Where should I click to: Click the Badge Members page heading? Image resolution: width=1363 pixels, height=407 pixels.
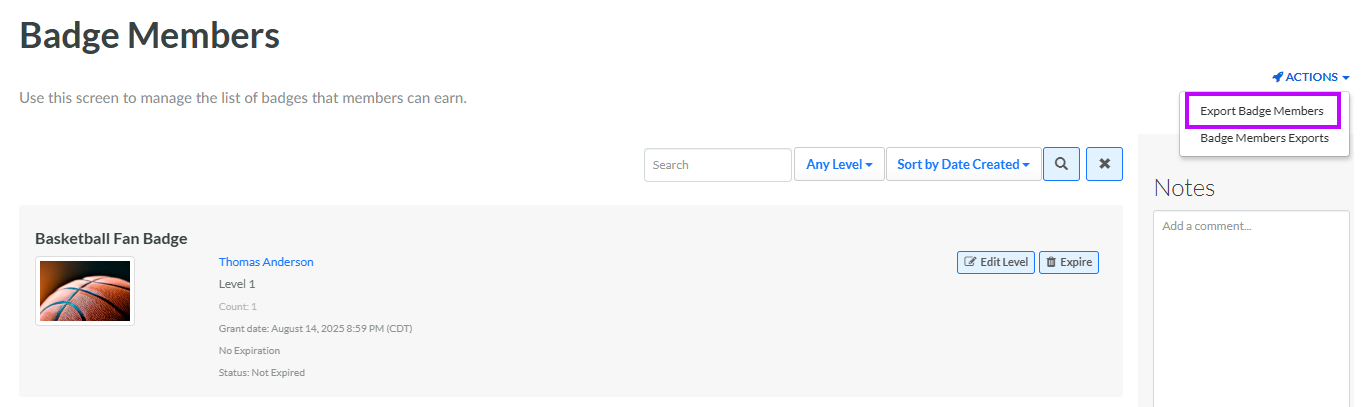coord(149,36)
